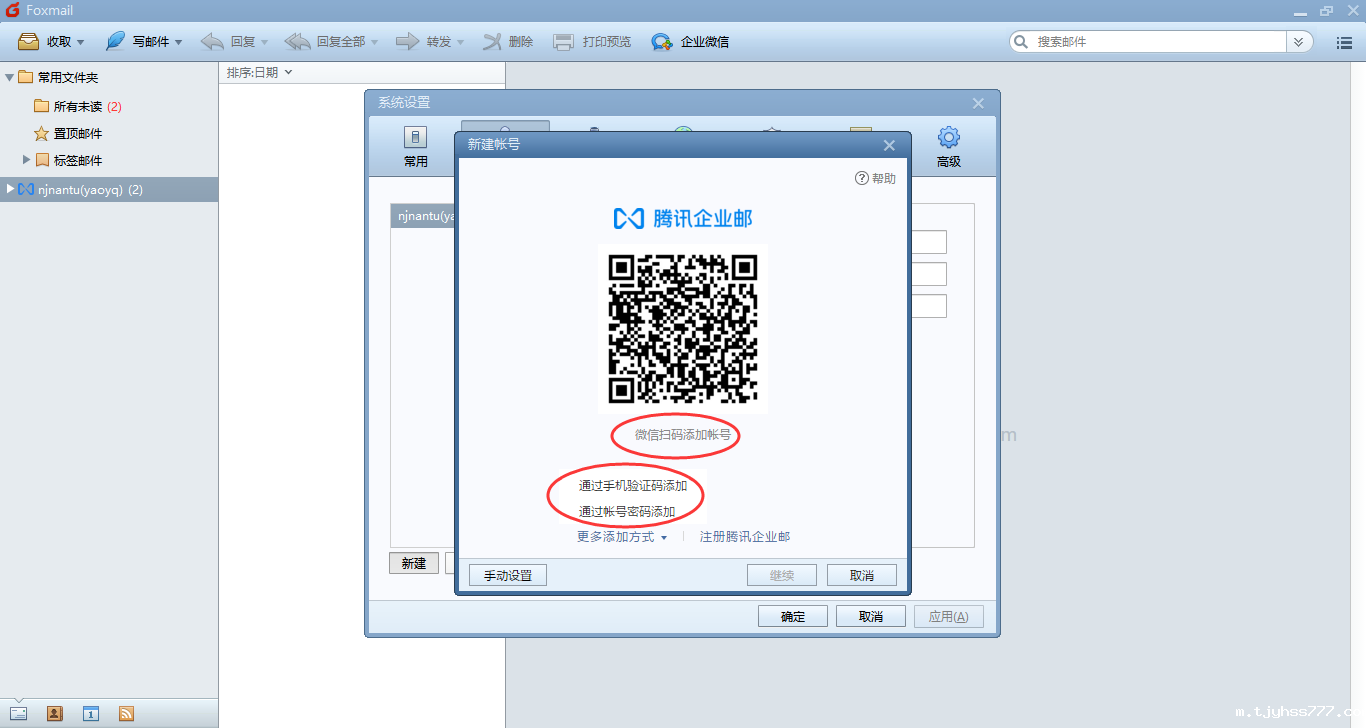Open the RSS feed icon in bottom bar

[x=127, y=713]
